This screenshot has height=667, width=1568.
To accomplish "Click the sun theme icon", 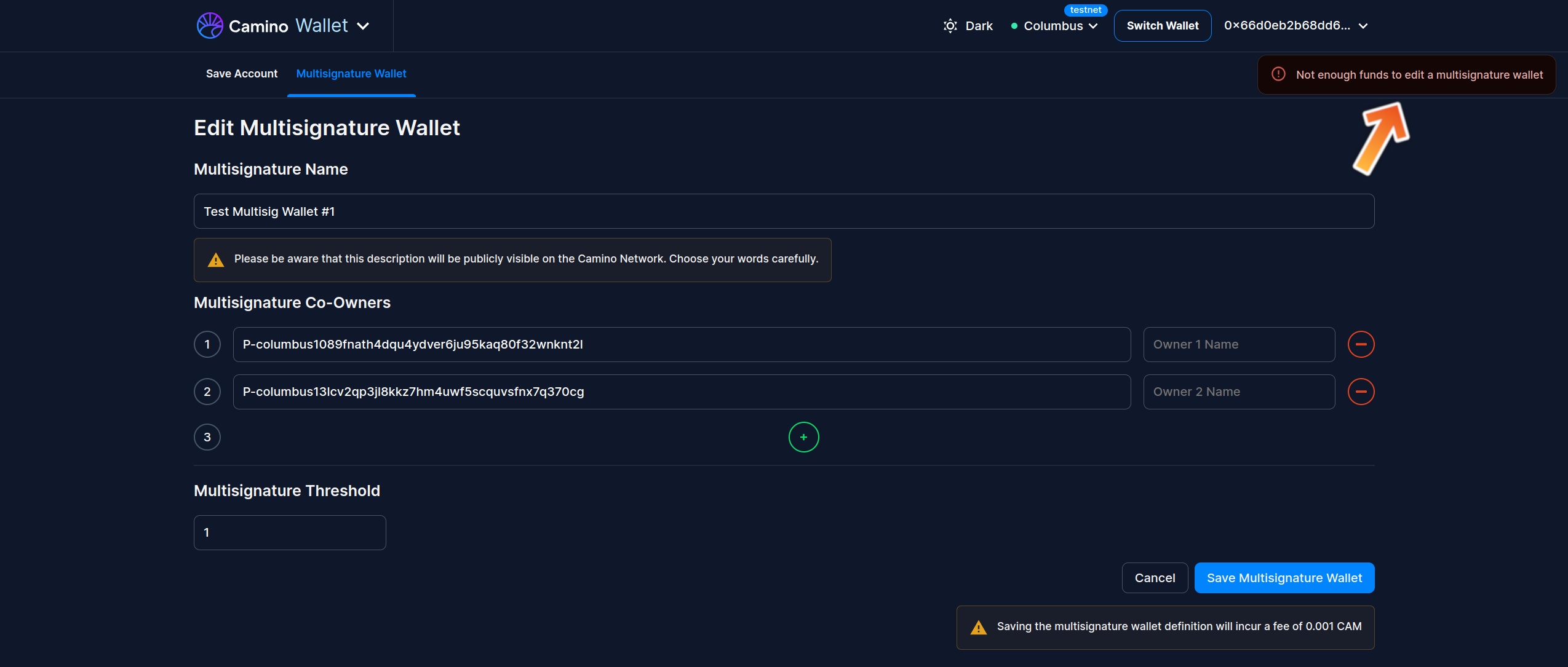I will (x=950, y=26).
